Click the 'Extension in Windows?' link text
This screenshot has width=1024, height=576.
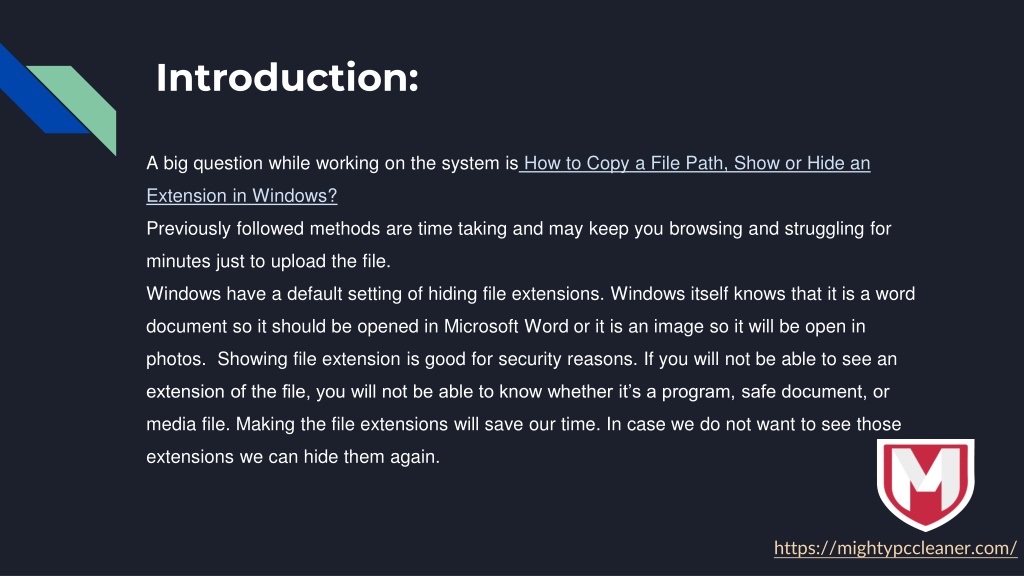(242, 195)
